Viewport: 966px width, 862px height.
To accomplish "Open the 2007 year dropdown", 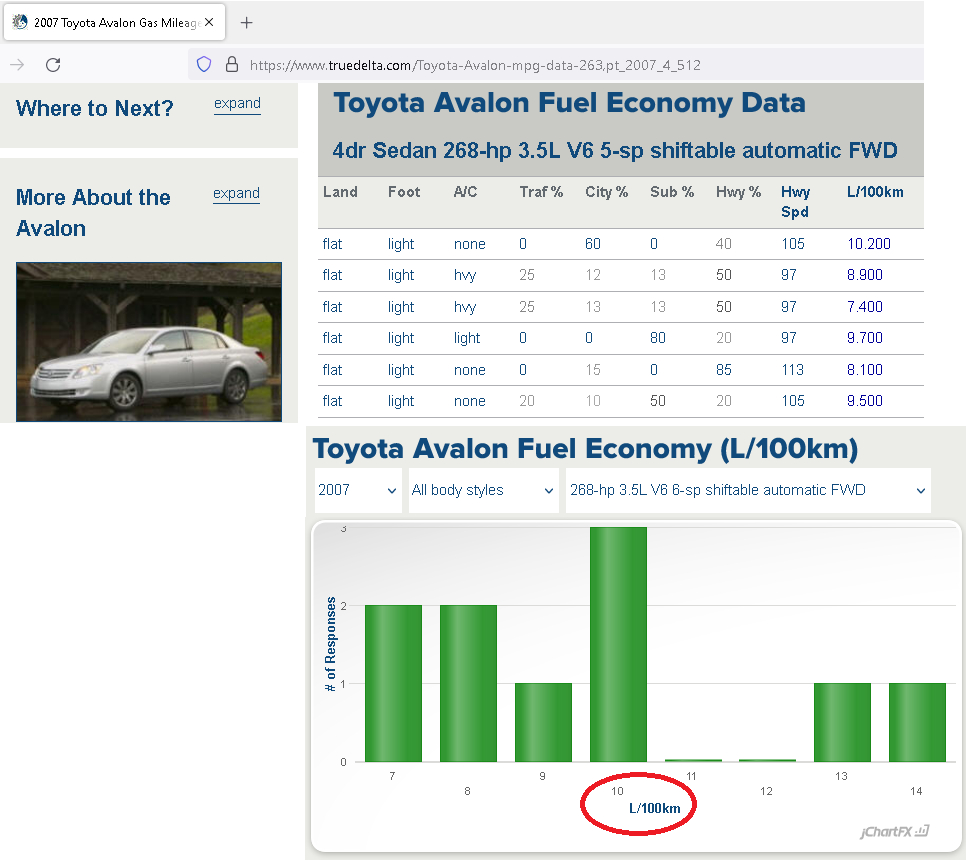I will click(x=357, y=490).
